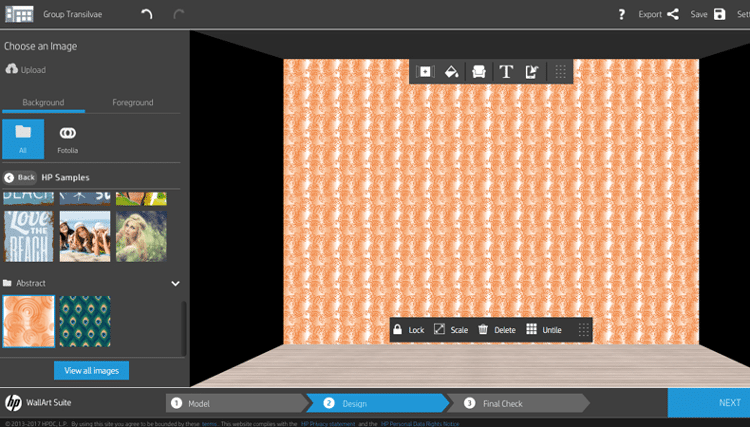This screenshot has width=750, height=427.
Task: Click the Export share icon
Action: [x=673, y=14]
